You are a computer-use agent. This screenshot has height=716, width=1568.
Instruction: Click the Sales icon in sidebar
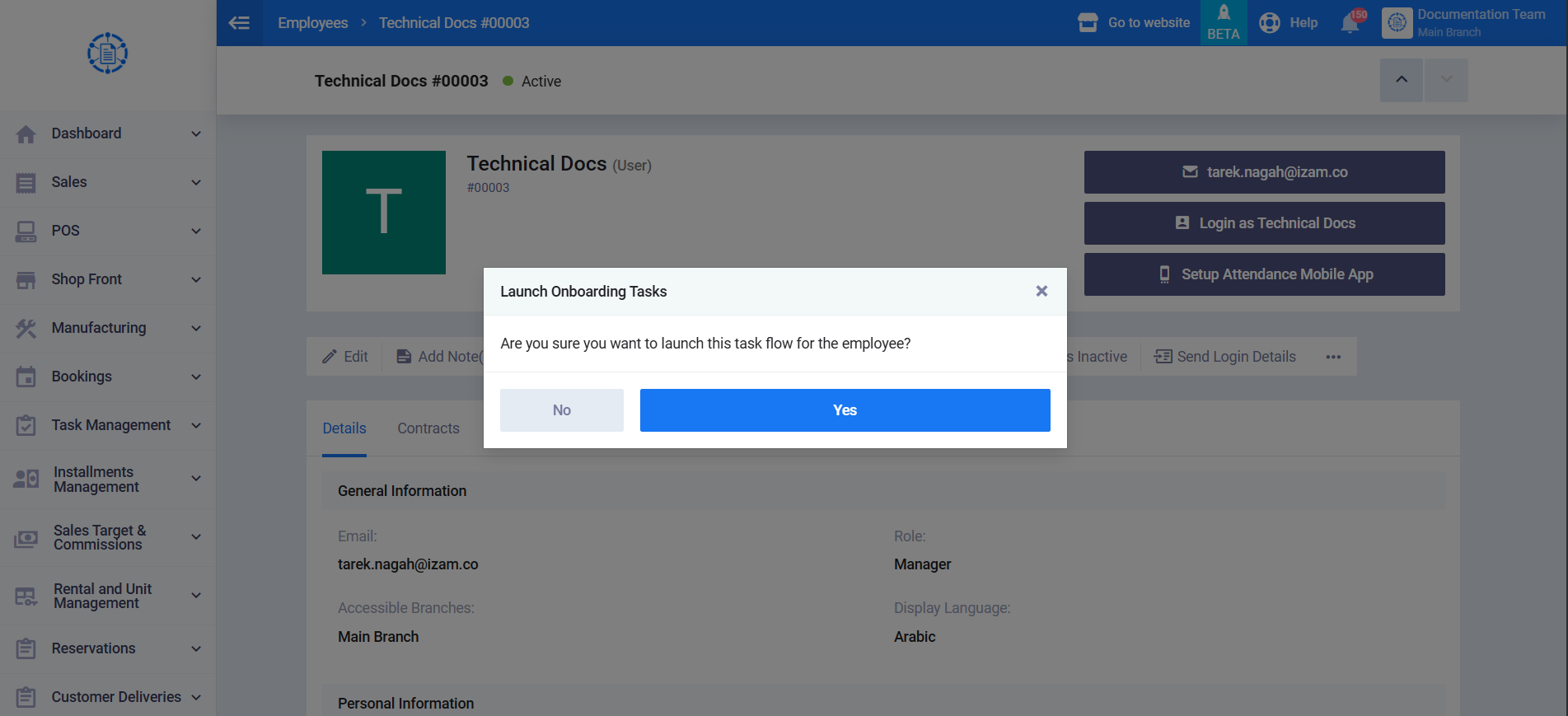tap(26, 182)
